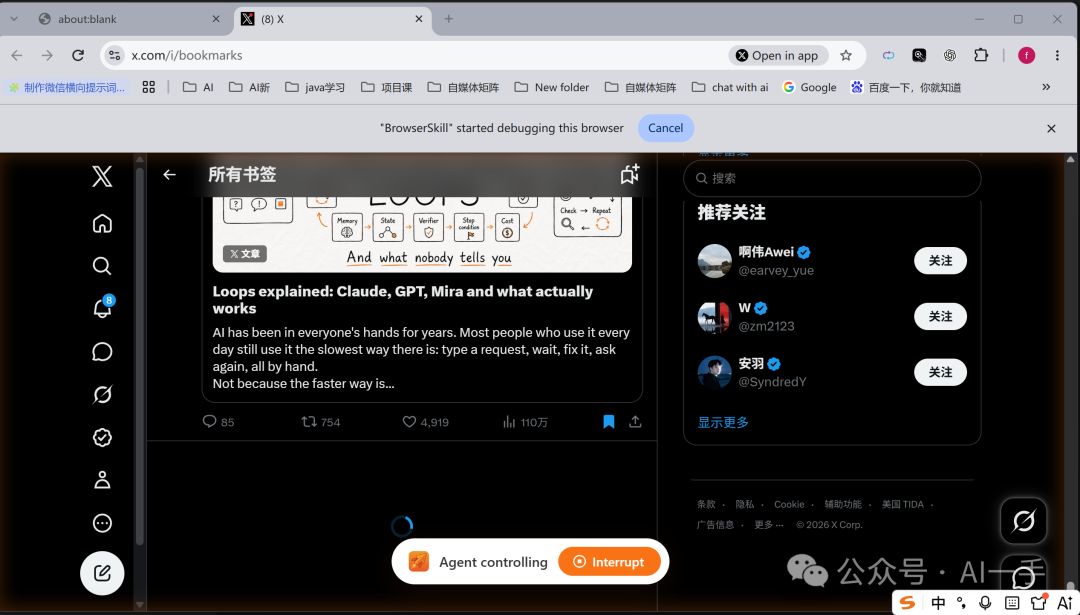
Task: Interrupt the agent control
Action: click(x=610, y=562)
